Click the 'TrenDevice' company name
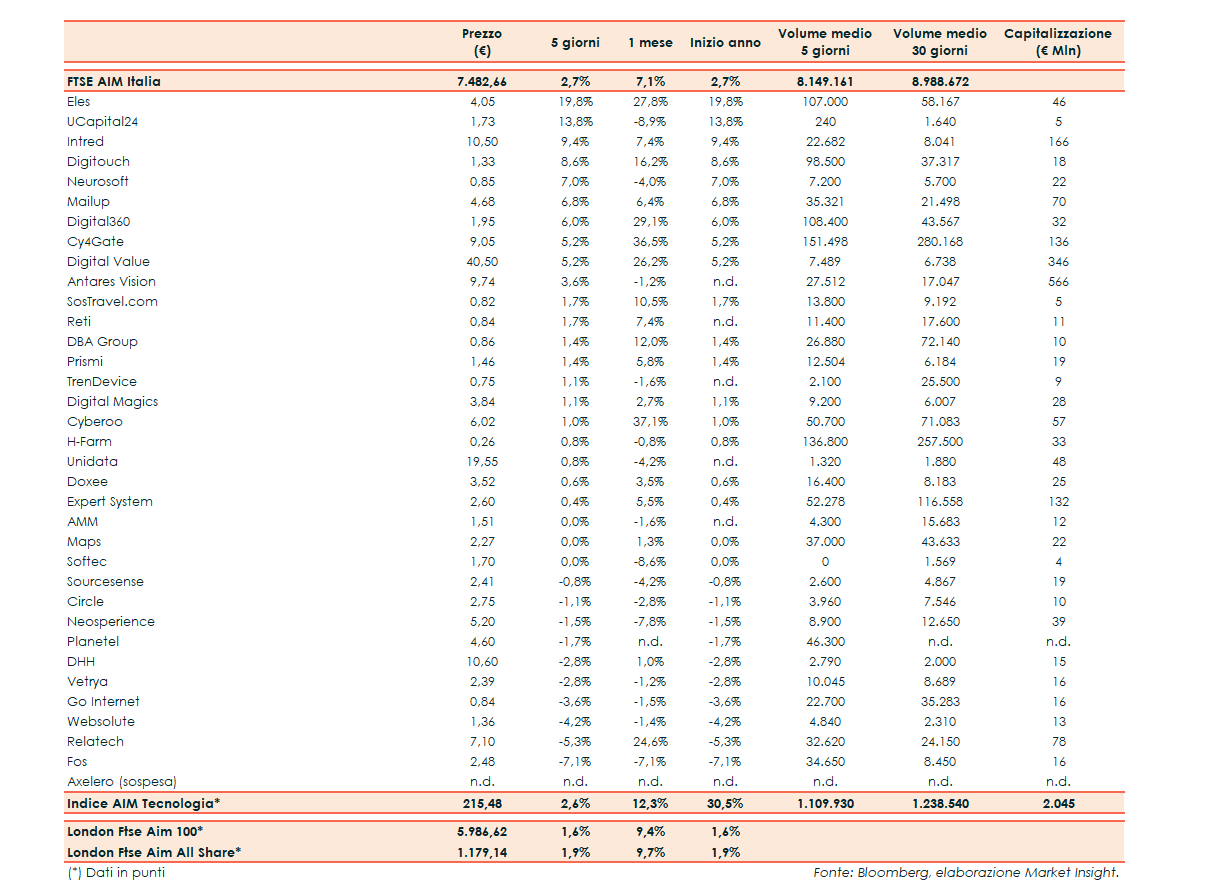The image size is (1230, 883). [x=102, y=382]
